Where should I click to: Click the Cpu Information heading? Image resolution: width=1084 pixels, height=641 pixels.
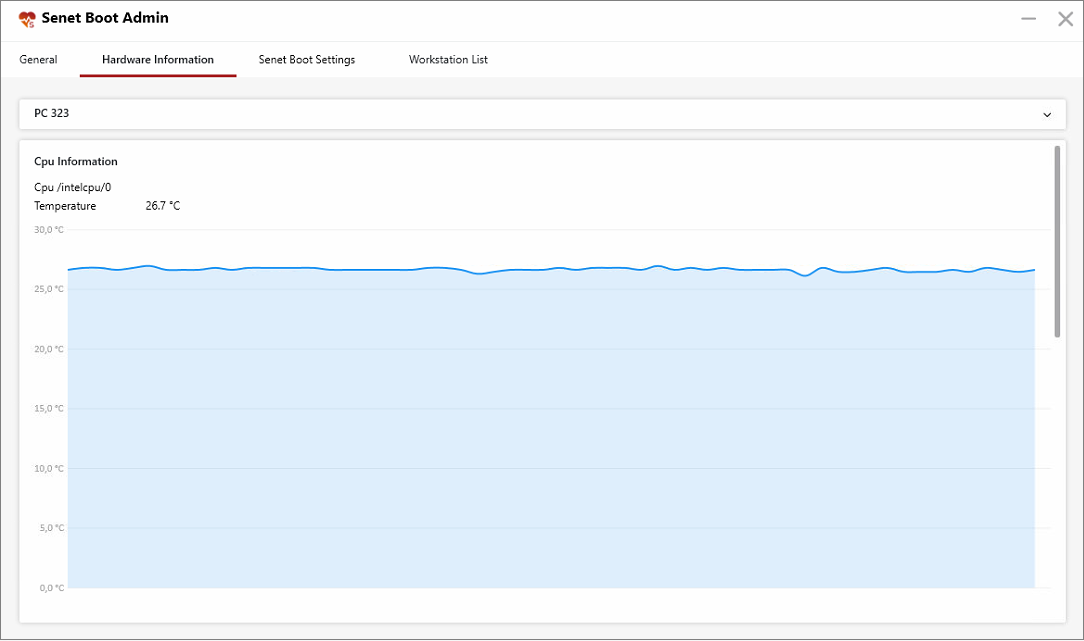click(76, 161)
